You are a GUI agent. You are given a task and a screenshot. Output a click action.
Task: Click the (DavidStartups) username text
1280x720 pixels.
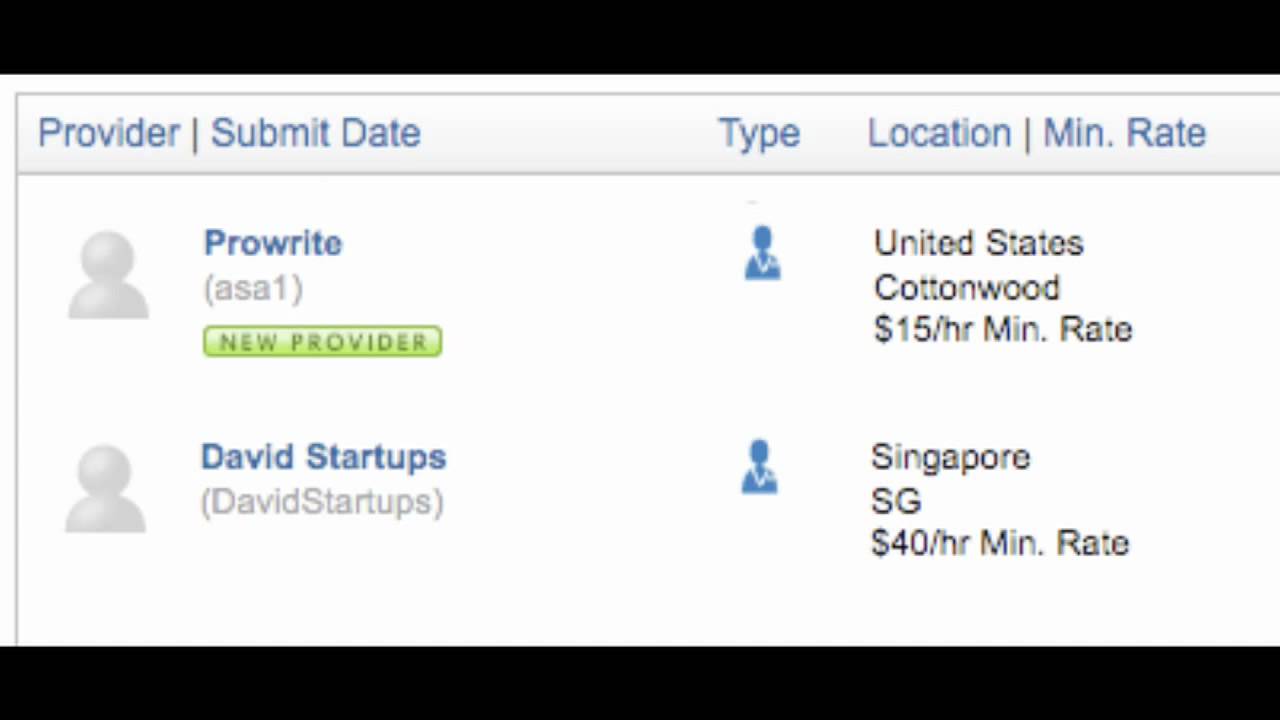(322, 502)
